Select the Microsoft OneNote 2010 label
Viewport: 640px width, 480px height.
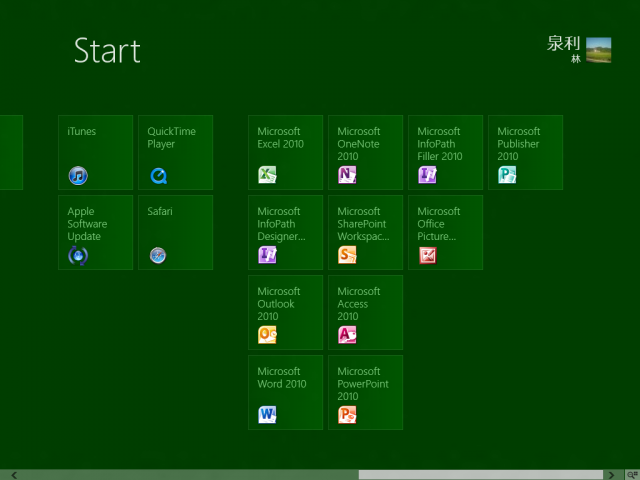pyautogui.click(x=359, y=144)
